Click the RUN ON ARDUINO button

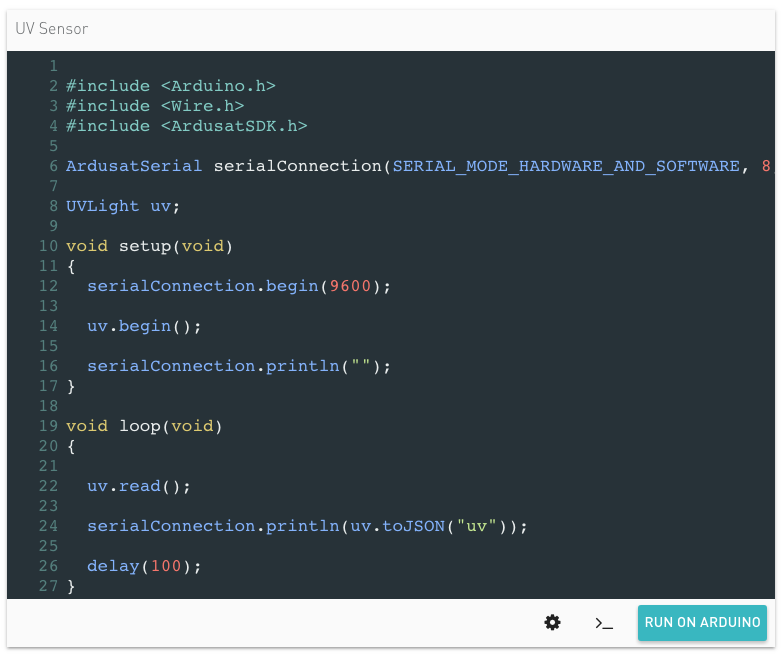pos(702,623)
